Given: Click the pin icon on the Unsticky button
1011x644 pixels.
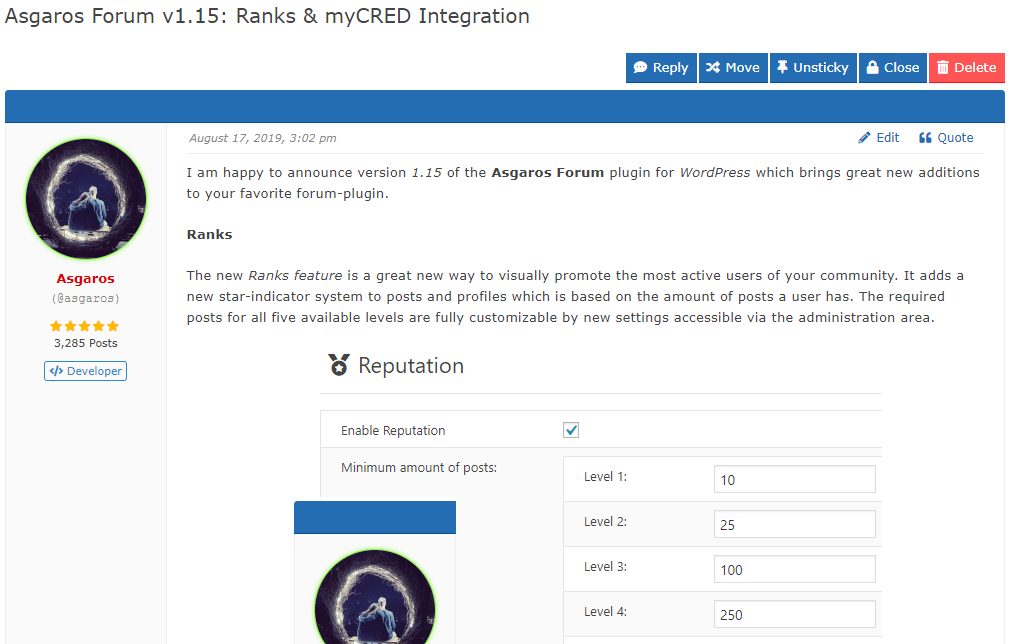Looking at the screenshot, I should [781, 67].
